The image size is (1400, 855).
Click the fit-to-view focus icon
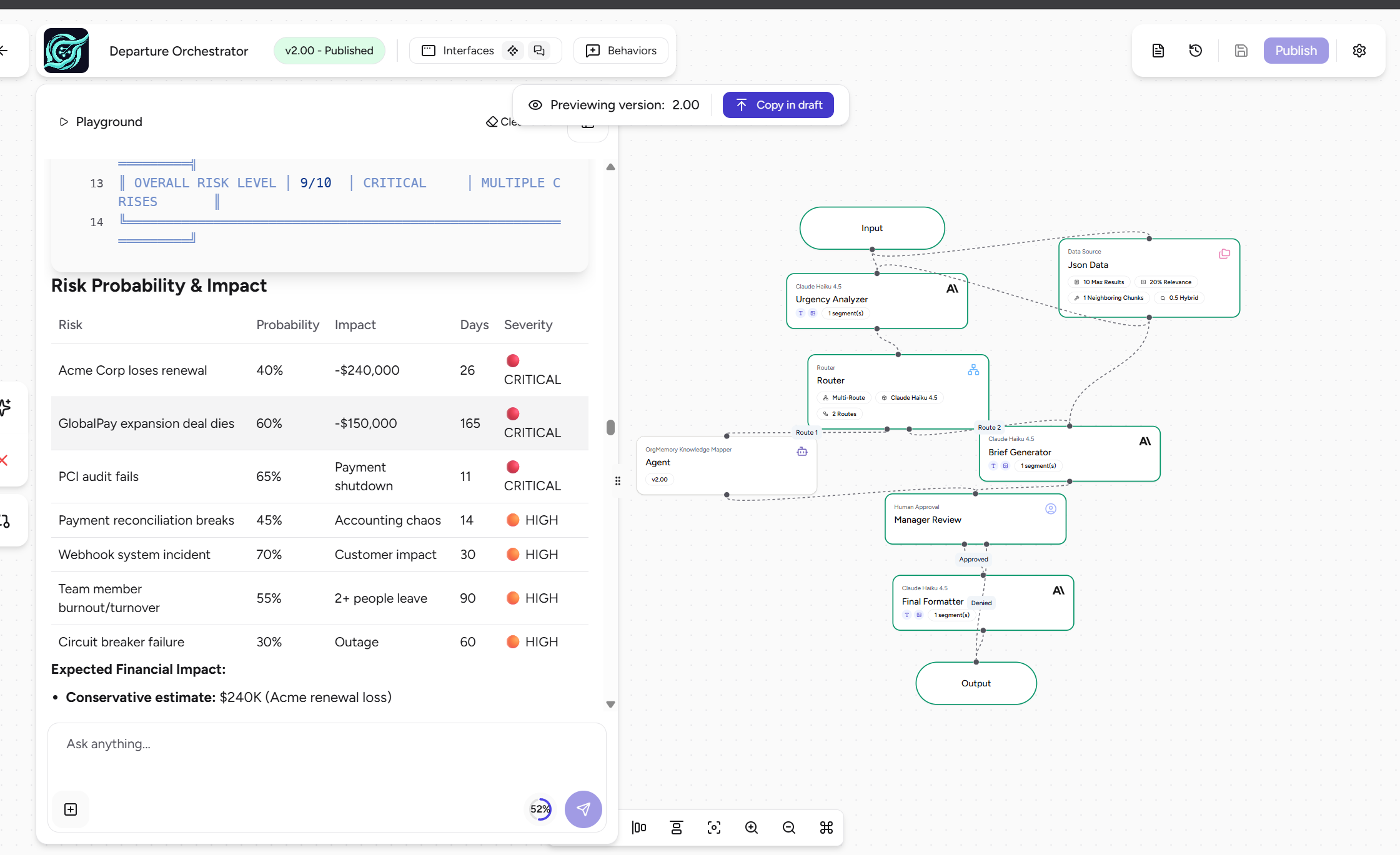pos(714,828)
